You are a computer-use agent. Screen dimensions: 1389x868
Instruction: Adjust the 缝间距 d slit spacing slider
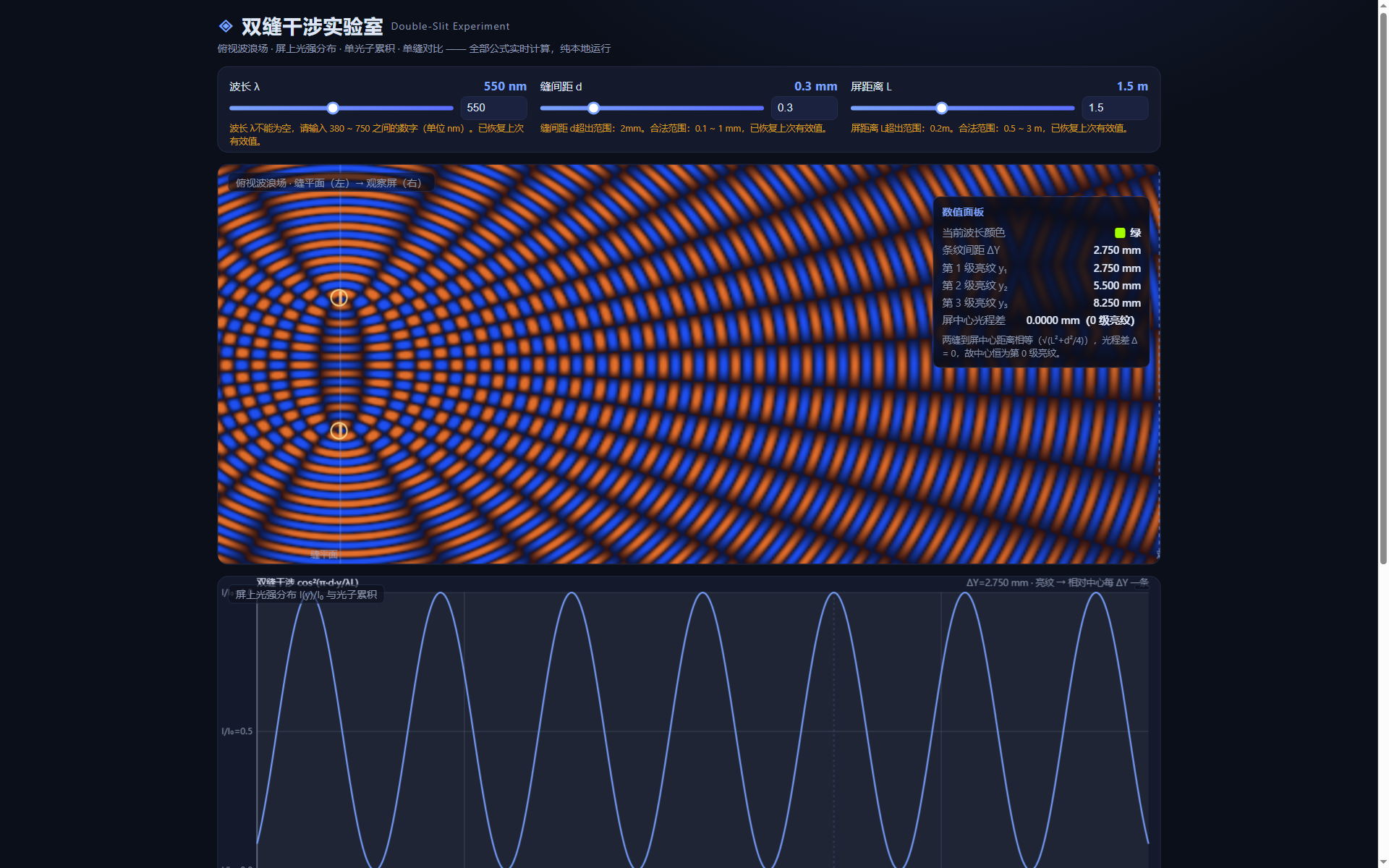652,109
